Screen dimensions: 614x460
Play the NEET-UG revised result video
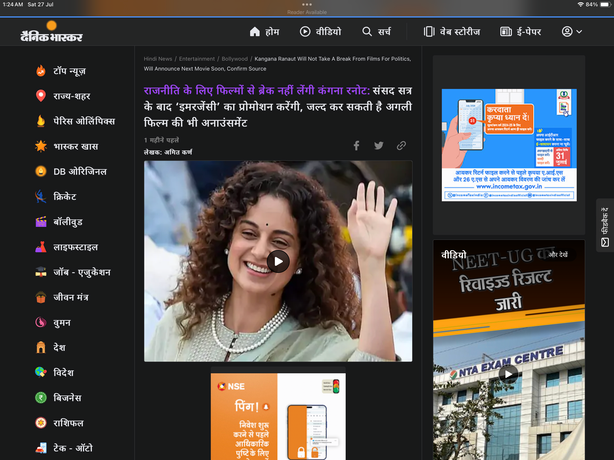point(509,375)
